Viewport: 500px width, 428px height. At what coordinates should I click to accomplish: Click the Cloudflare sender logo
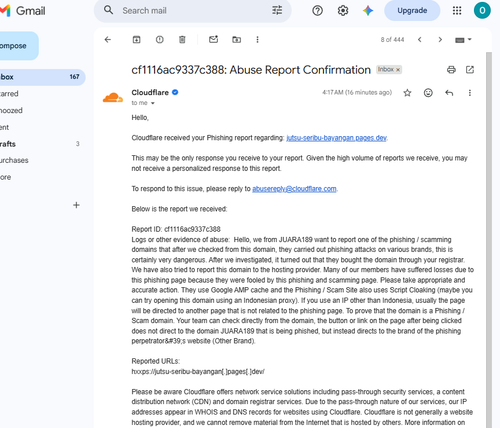click(x=113, y=98)
